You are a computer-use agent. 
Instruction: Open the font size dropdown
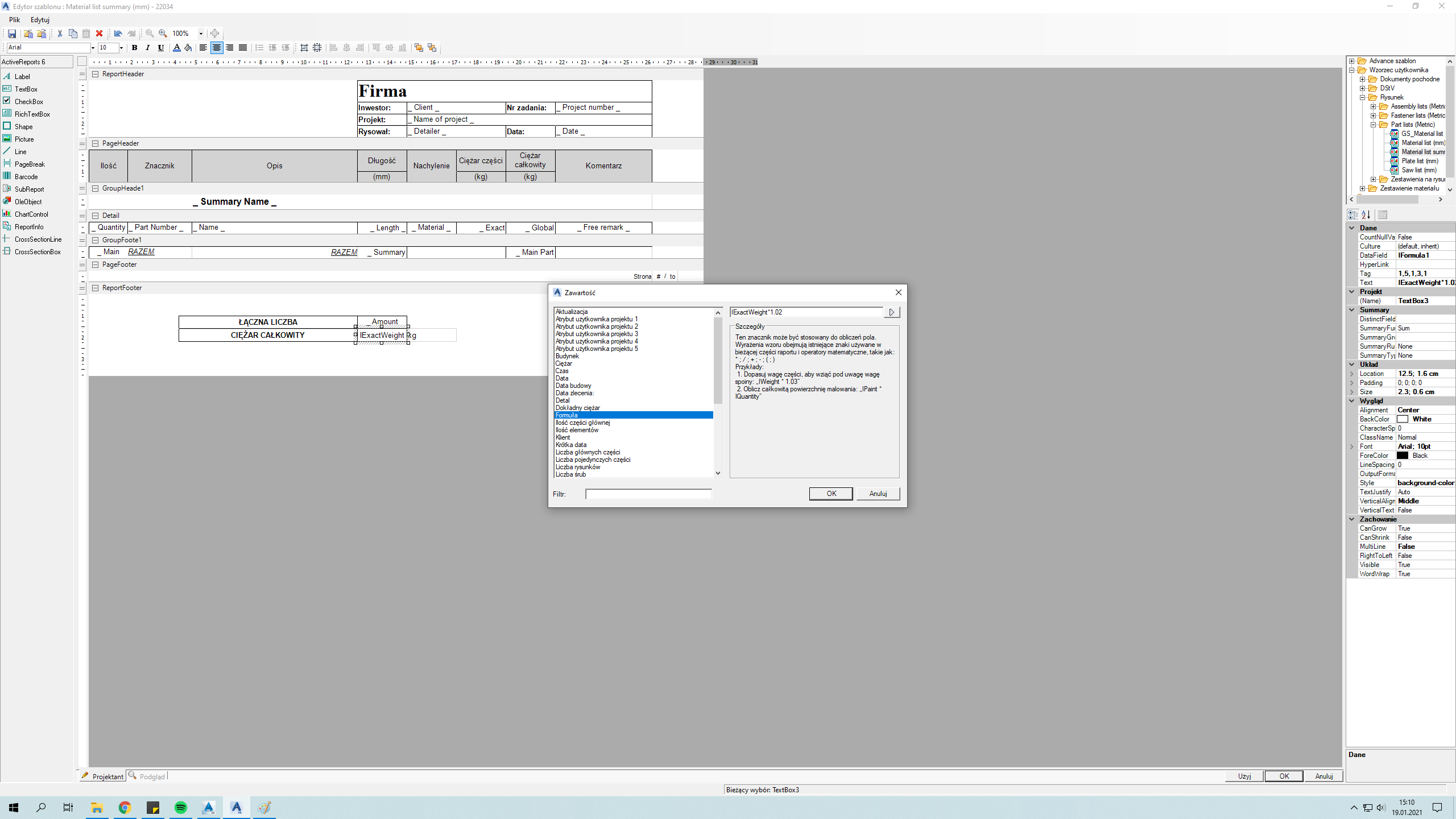121,48
